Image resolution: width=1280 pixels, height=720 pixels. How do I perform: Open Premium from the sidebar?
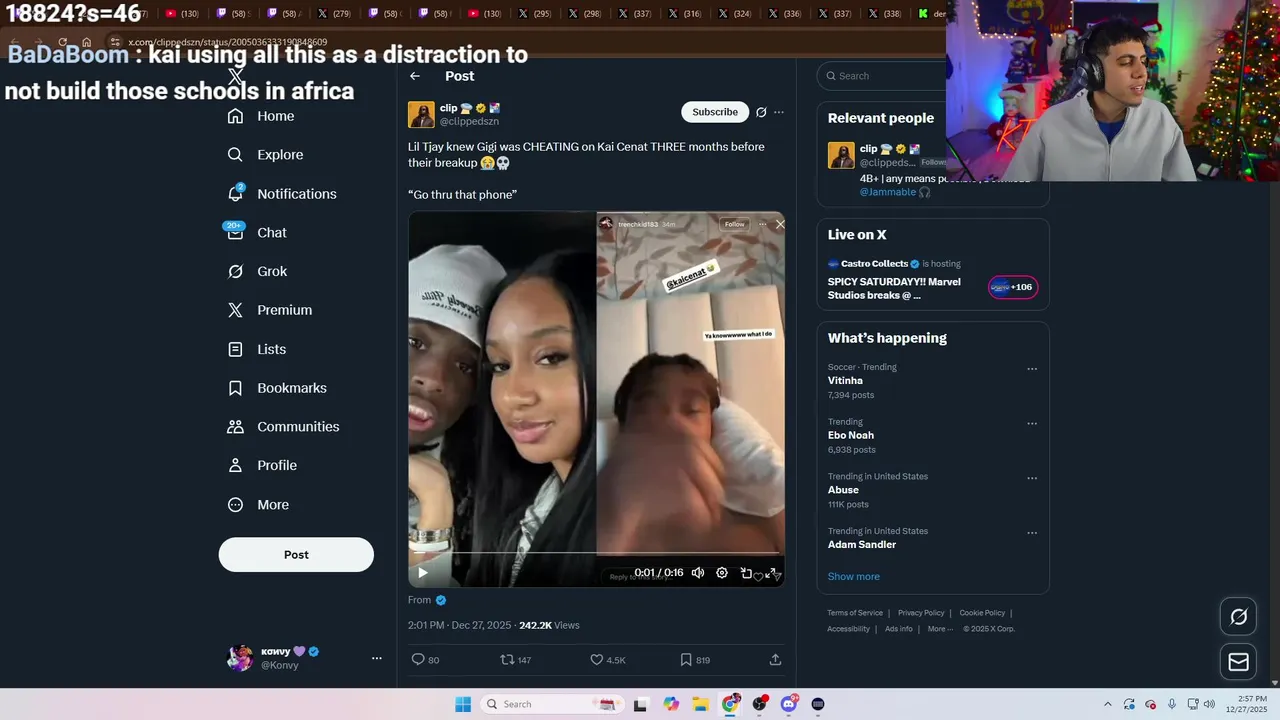click(270, 310)
